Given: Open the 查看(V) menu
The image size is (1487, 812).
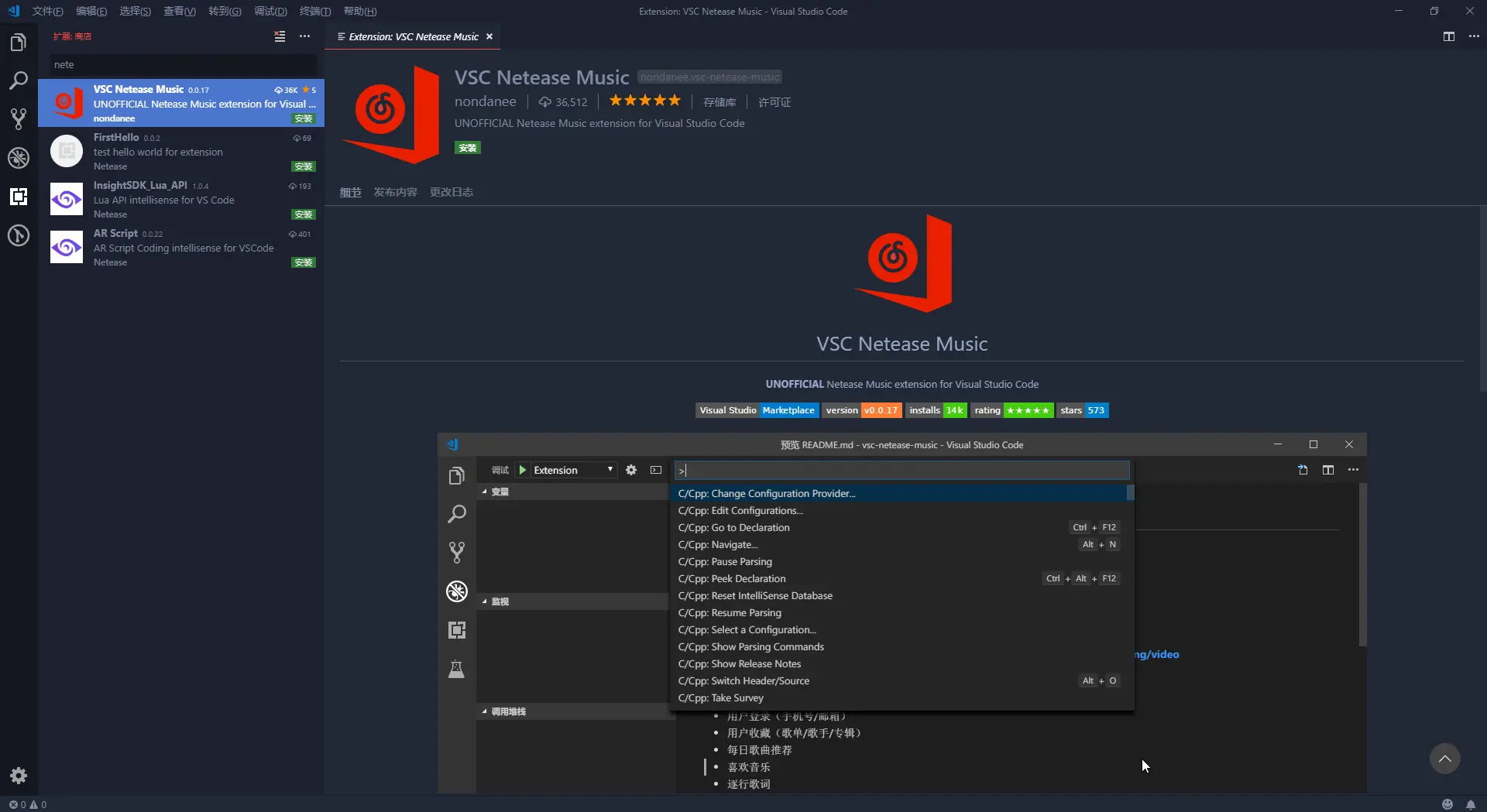Looking at the screenshot, I should click(180, 11).
